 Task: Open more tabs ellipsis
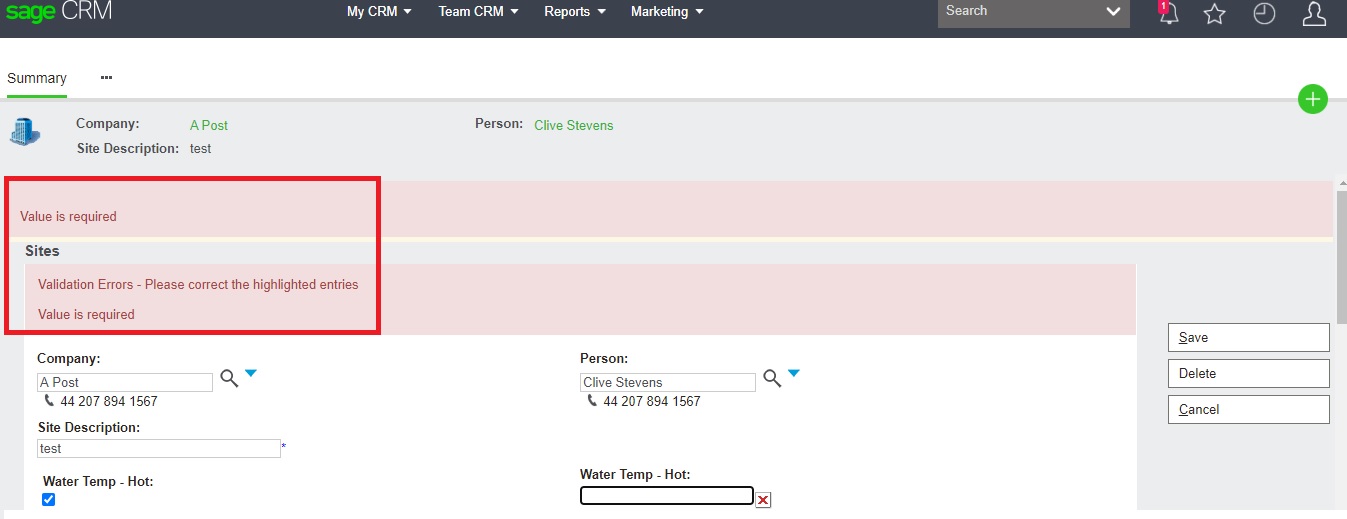[106, 77]
